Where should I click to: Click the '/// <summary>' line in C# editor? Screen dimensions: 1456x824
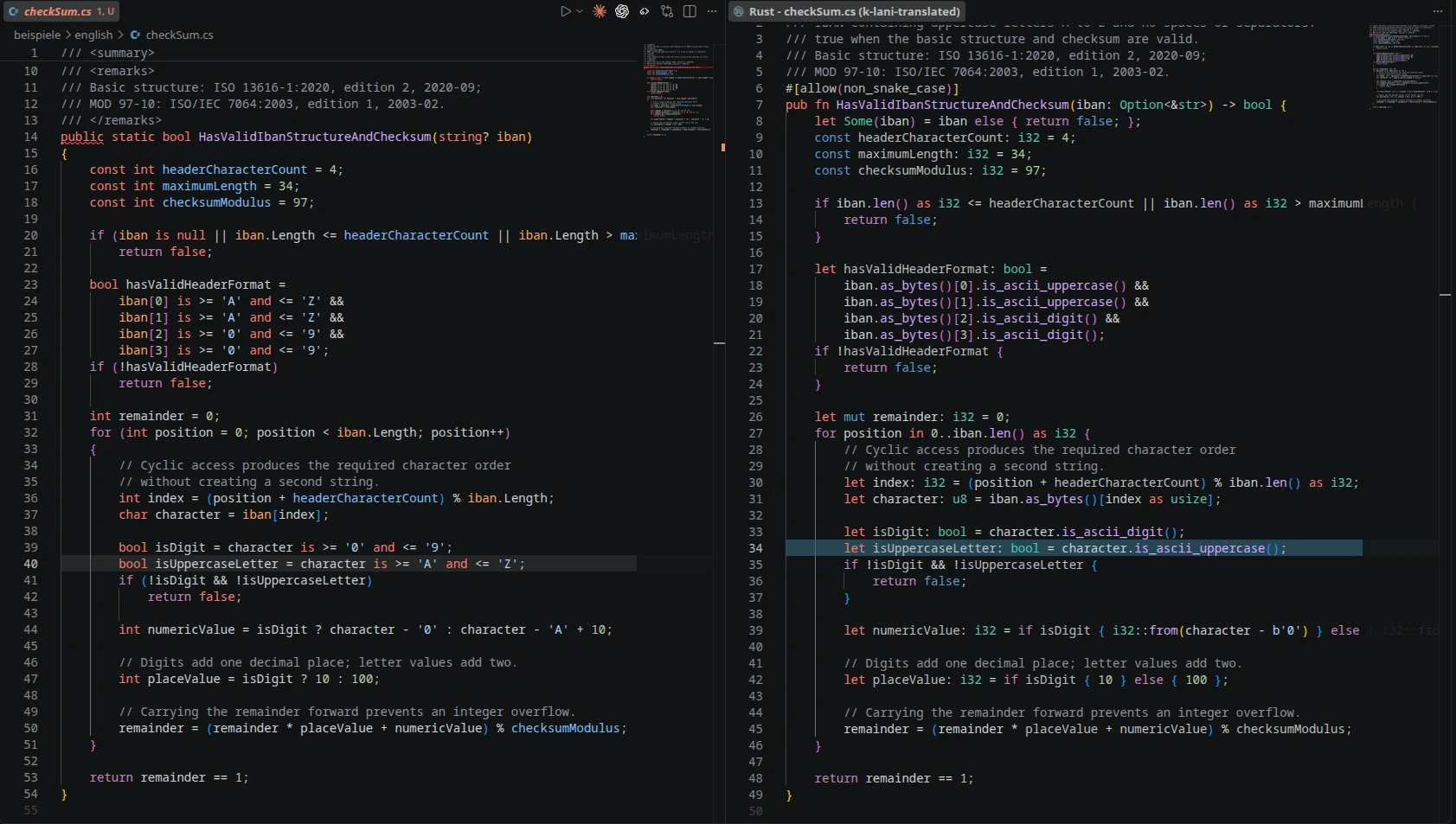(x=108, y=53)
